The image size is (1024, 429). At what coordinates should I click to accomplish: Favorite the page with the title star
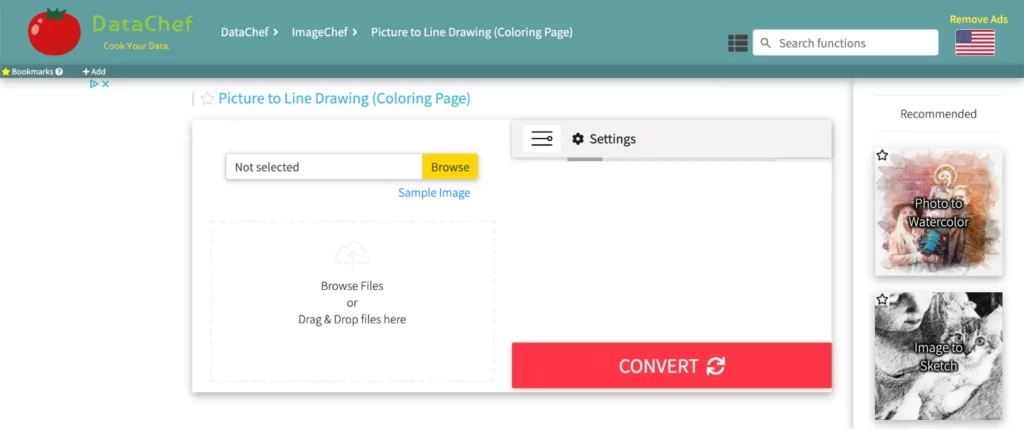pos(207,99)
